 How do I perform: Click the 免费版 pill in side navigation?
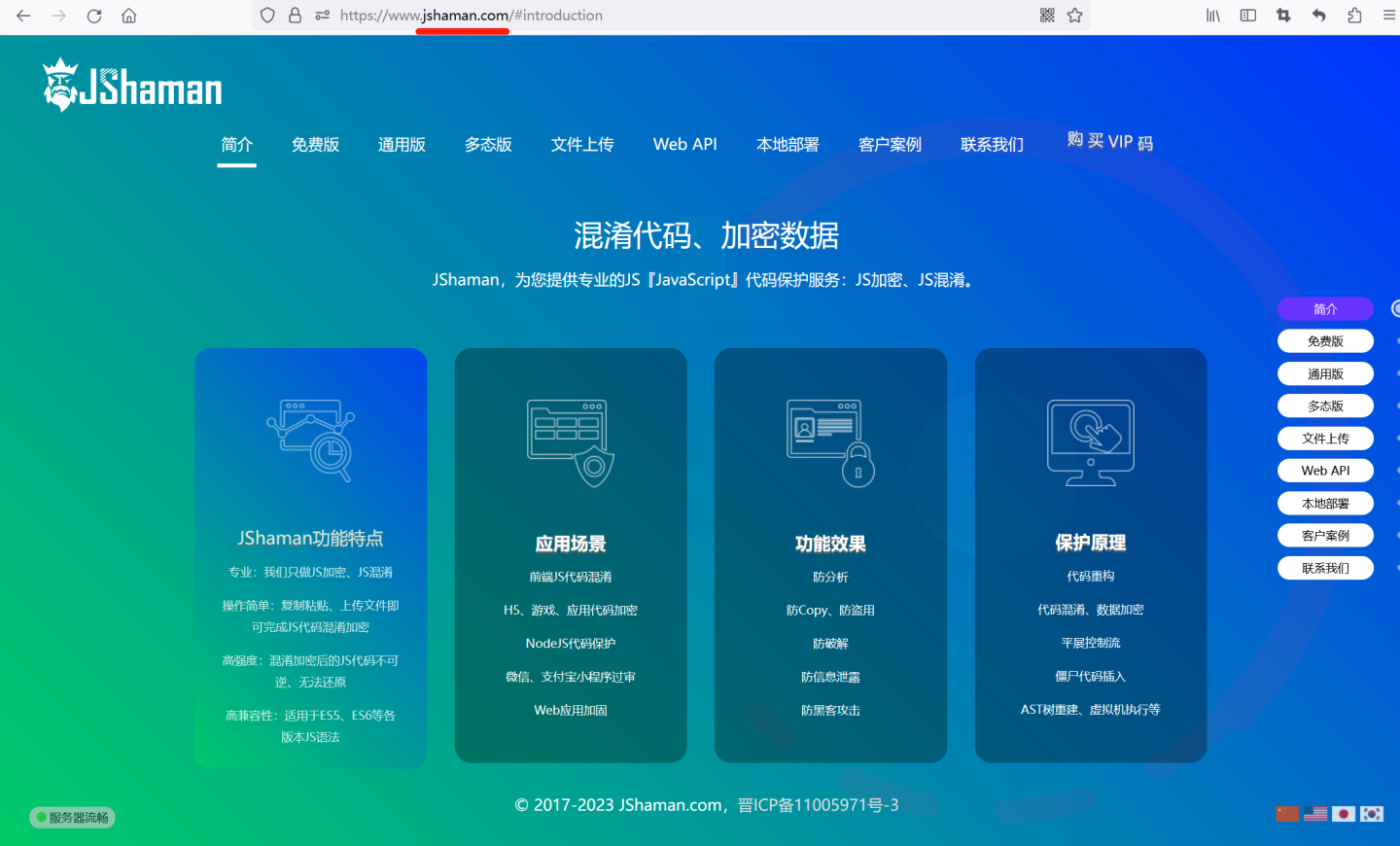click(x=1325, y=341)
